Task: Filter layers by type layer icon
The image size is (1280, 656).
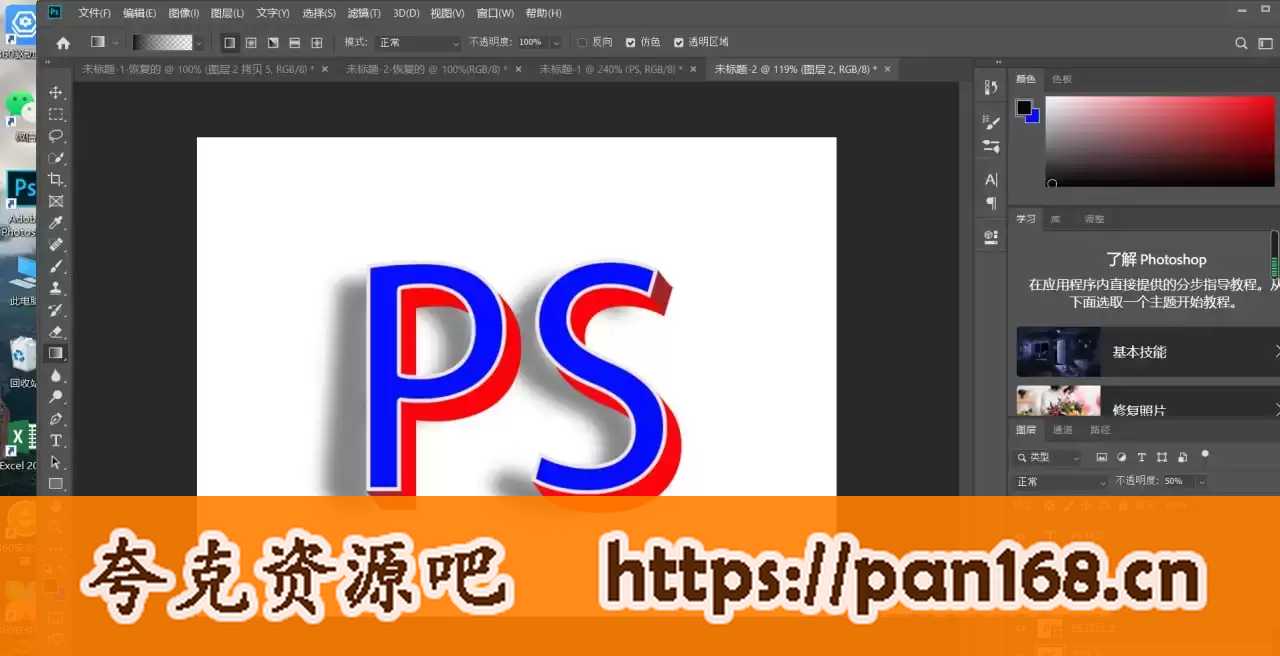Action: pos(1141,457)
